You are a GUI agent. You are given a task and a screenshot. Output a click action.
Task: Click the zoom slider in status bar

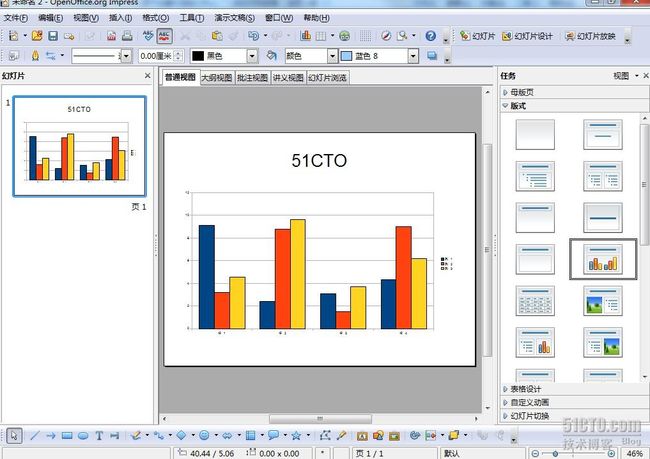[574, 454]
